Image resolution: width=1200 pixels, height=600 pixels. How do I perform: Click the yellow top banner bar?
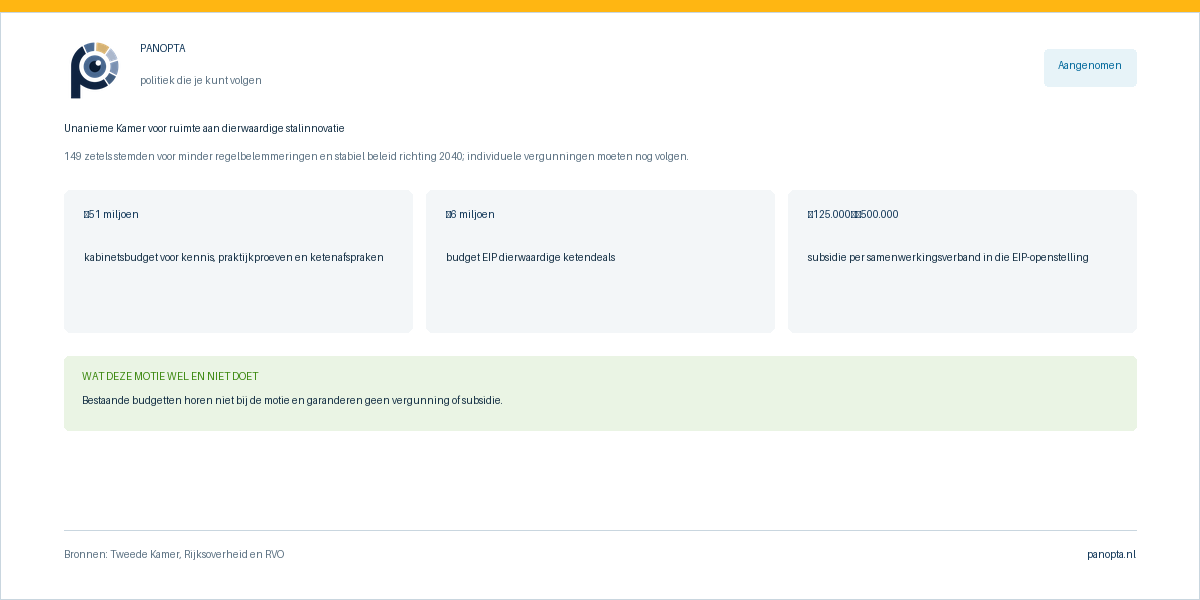600,6
